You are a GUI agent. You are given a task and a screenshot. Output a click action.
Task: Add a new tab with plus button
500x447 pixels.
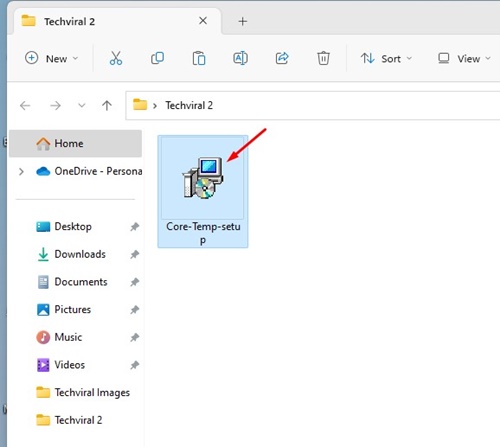click(x=243, y=22)
